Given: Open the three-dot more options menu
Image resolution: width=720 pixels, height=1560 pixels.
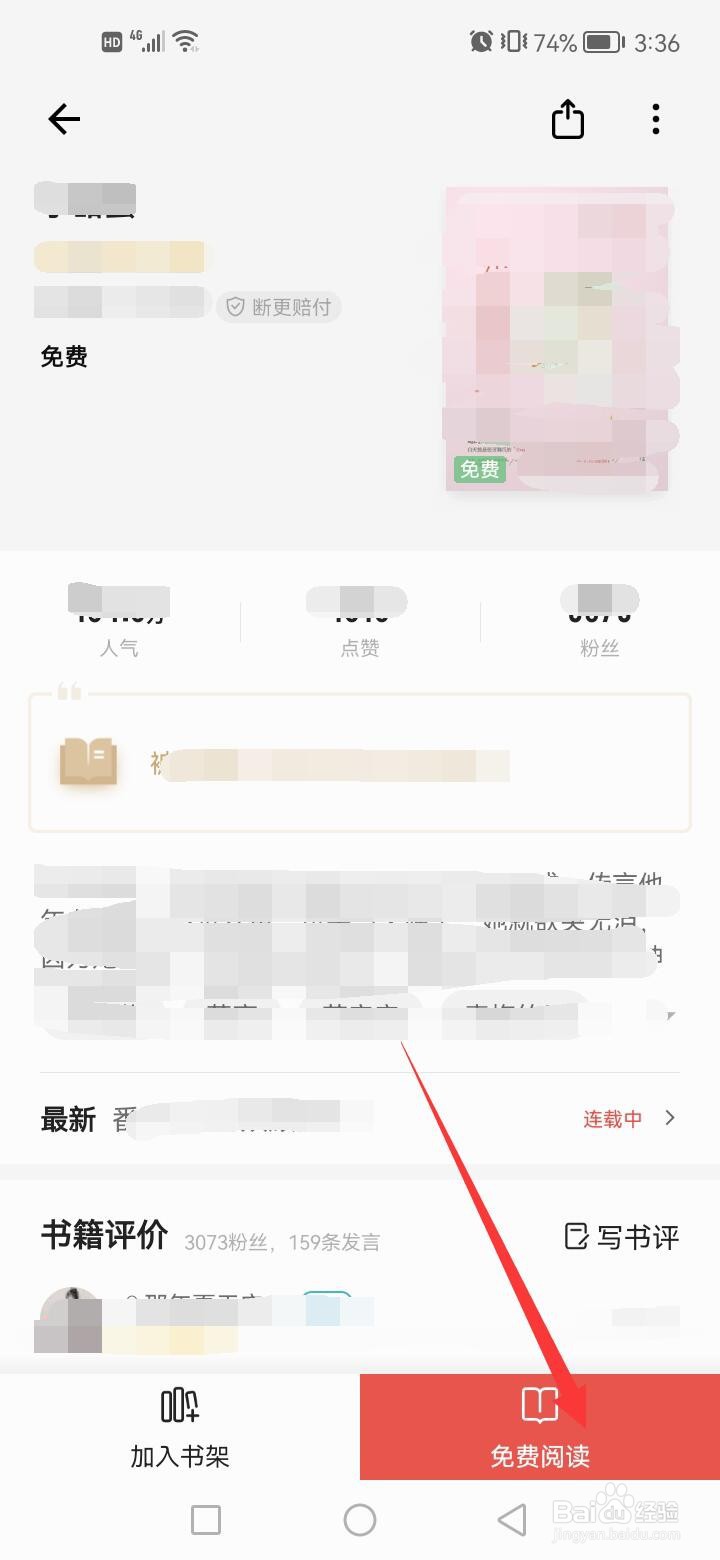Looking at the screenshot, I should coord(656,119).
